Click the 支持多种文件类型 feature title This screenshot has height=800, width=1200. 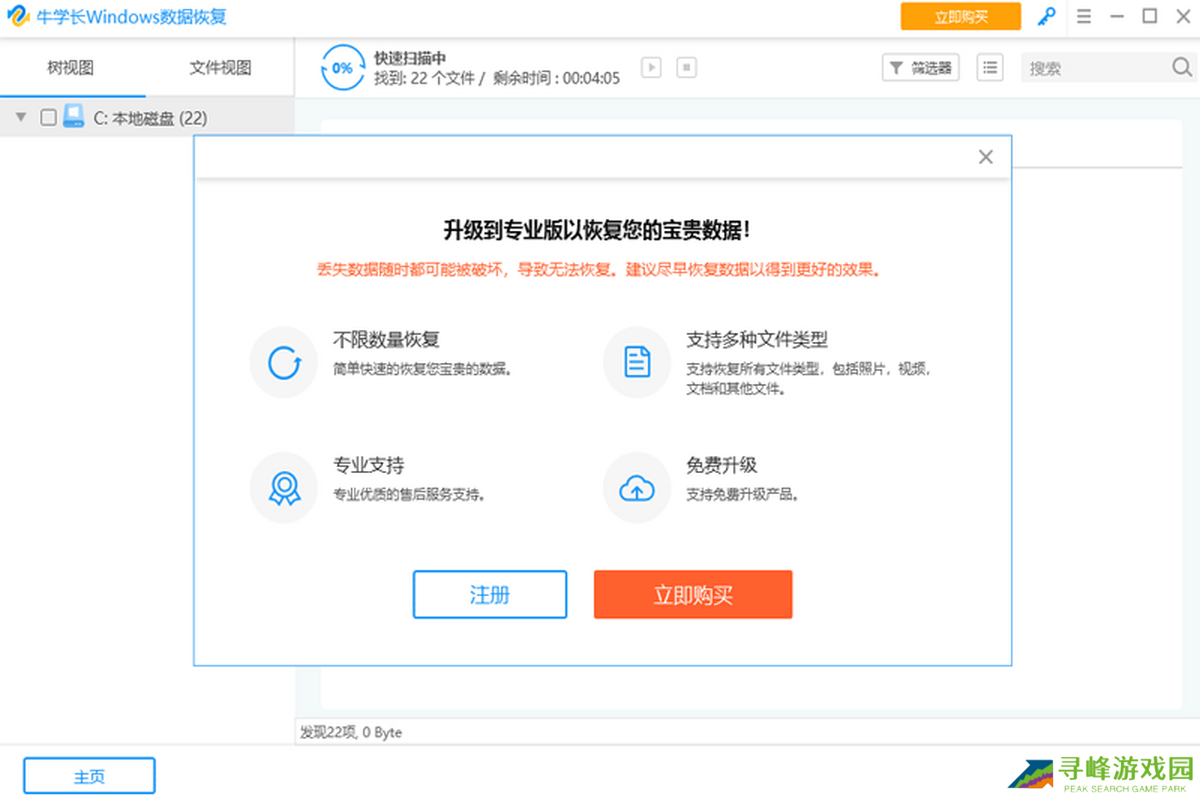(757, 340)
